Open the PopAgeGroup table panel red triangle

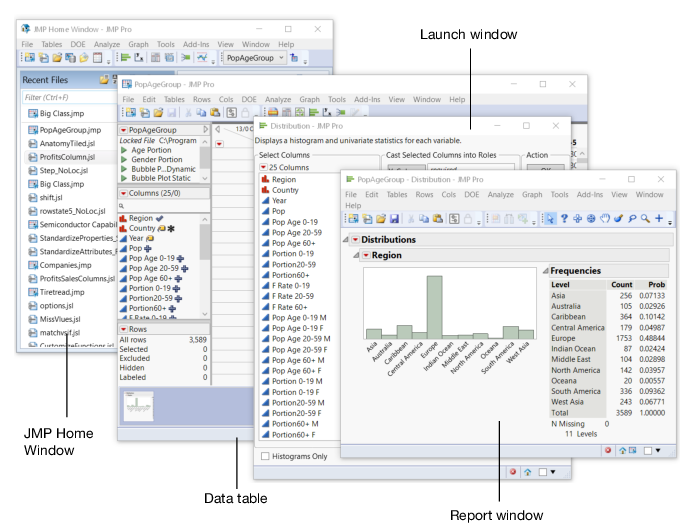point(124,130)
